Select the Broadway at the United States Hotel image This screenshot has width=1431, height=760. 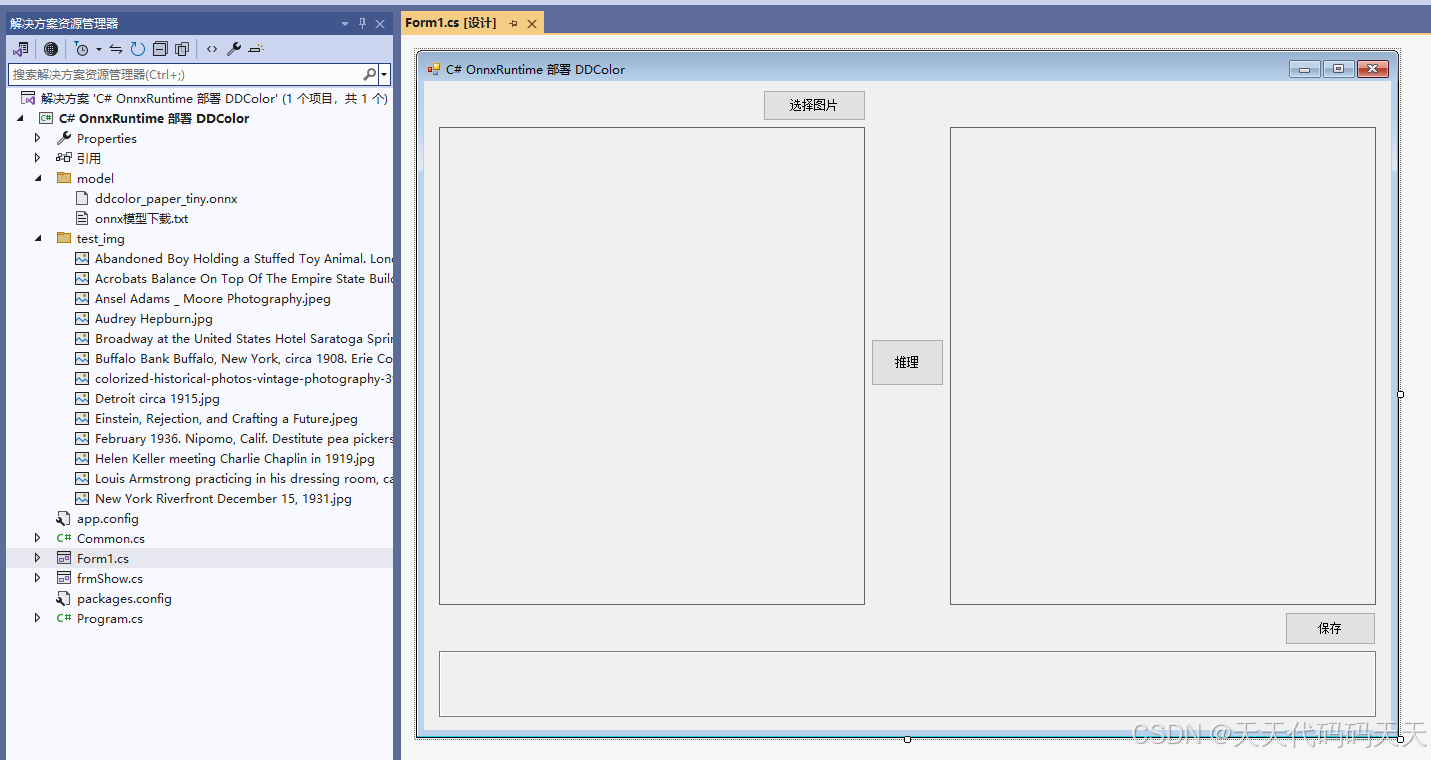[x=244, y=338]
